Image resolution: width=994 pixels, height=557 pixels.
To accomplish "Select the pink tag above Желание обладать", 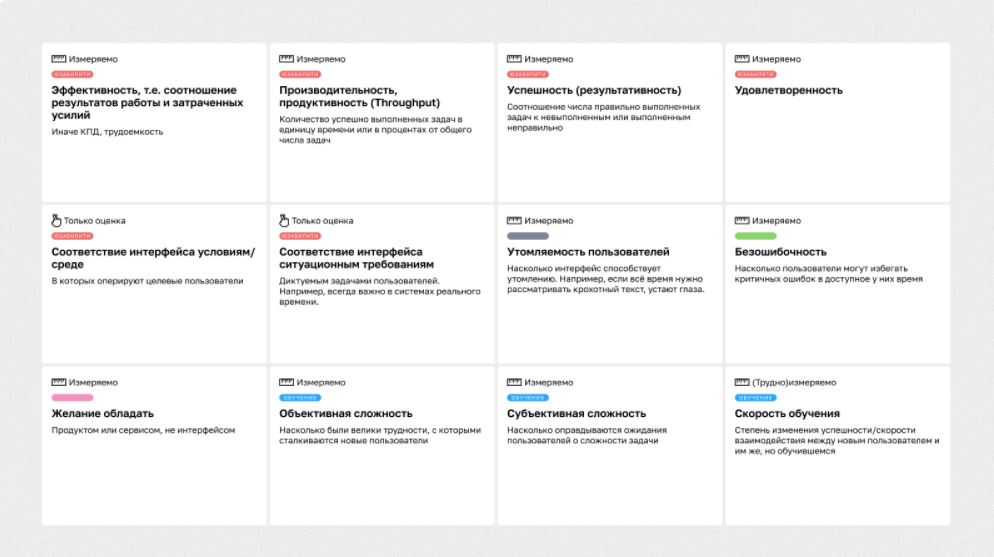I will click(x=72, y=398).
